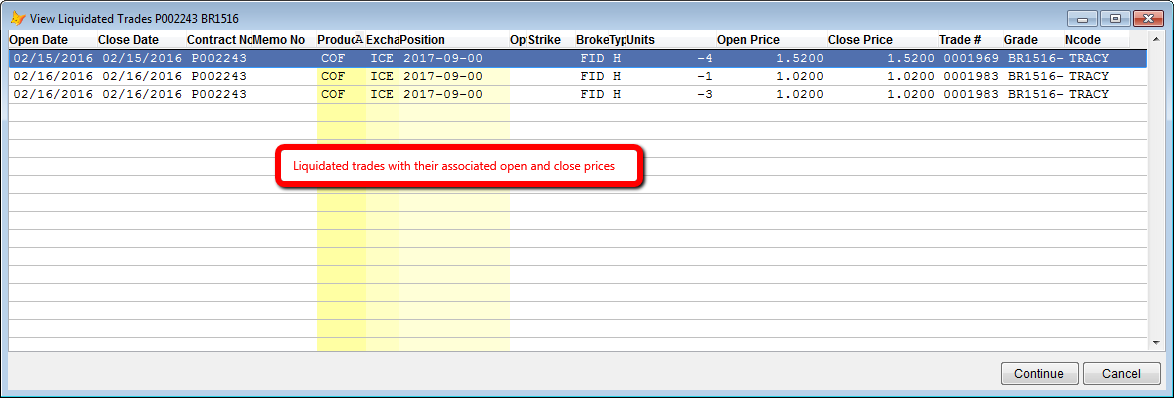
Task: Click the Cancel button
Action: click(x=1121, y=373)
